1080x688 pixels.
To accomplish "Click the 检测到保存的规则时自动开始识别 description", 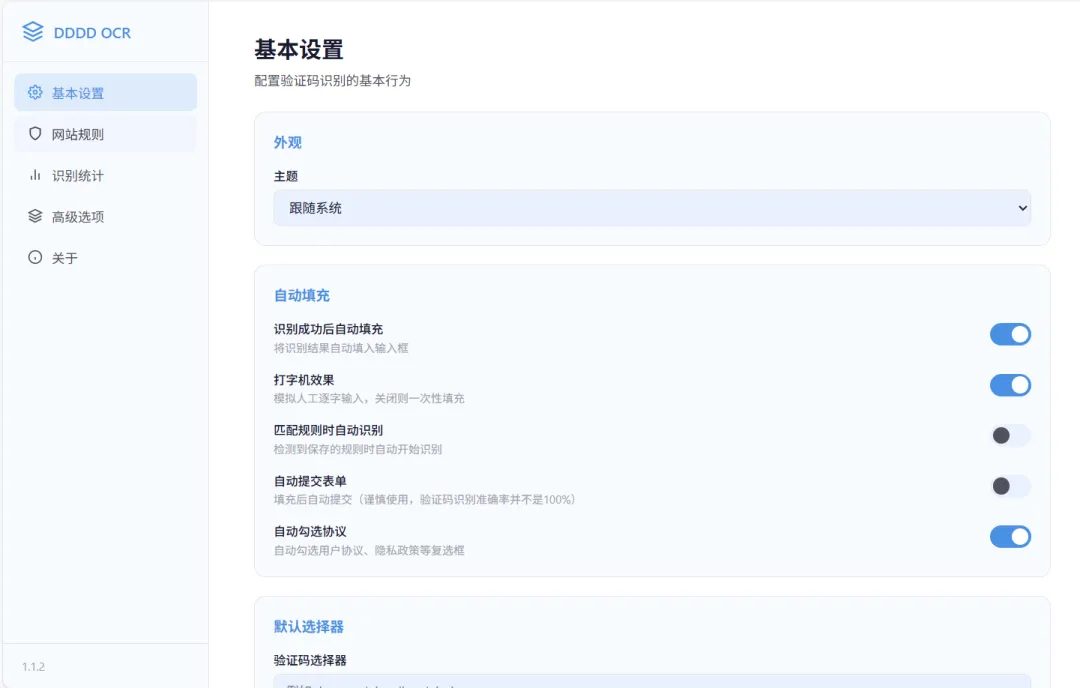I will coord(357,449).
